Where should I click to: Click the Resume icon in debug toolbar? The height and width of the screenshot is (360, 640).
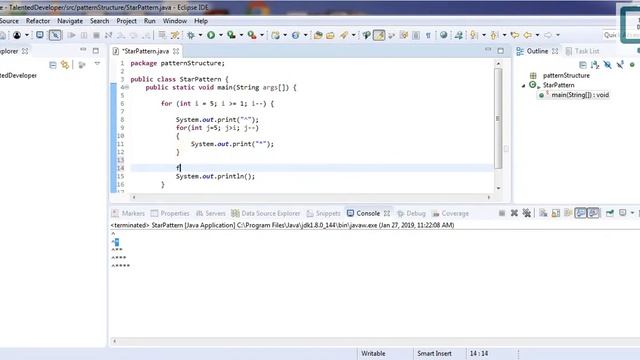[71, 36]
